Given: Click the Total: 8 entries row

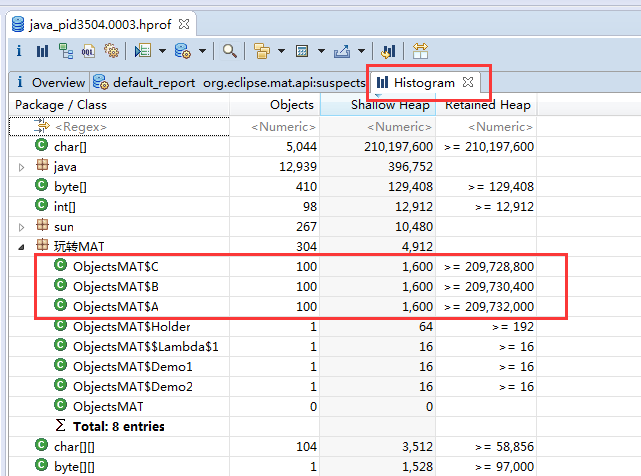Looking at the screenshot, I should (273, 427).
